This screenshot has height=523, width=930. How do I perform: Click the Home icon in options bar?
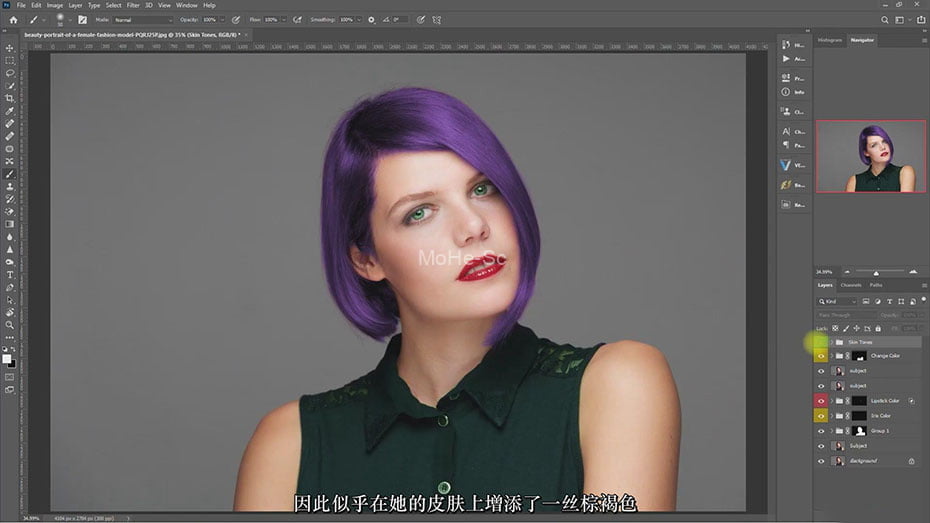pos(13,19)
